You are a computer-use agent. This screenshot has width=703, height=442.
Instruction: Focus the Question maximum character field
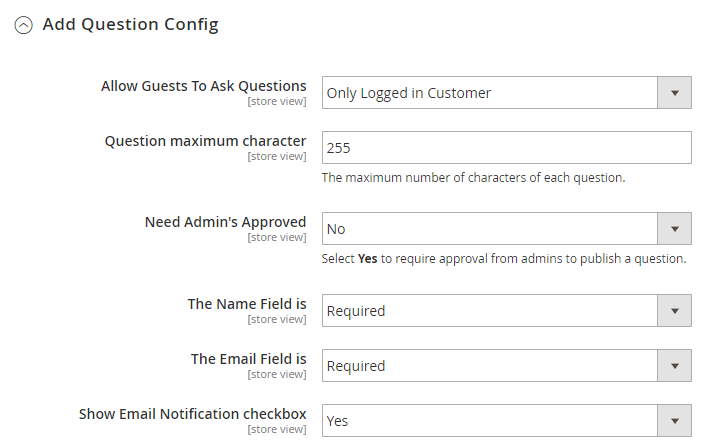tap(506, 148)
